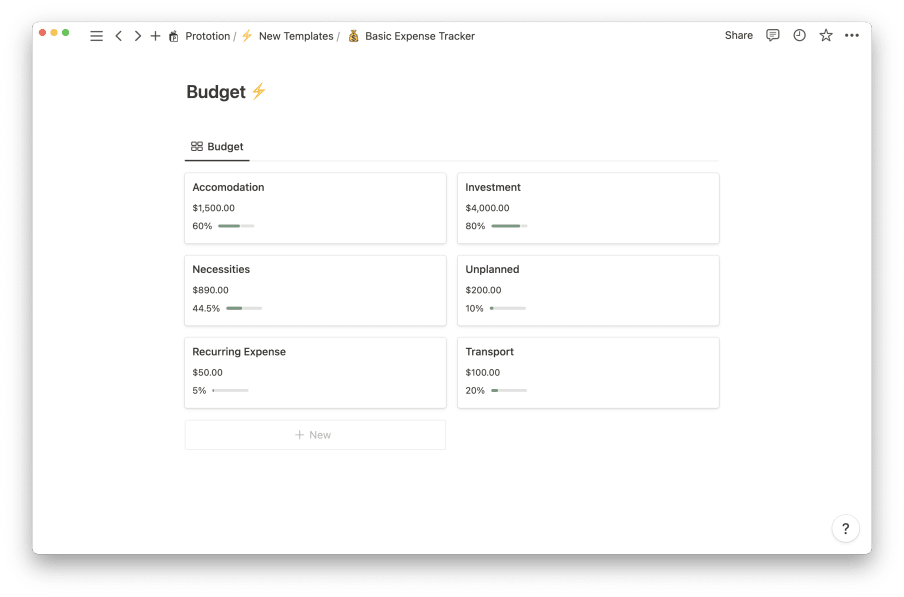Screen dimensions: 904x597
Task: Open the Recurring Expense card
Action: 315,373
